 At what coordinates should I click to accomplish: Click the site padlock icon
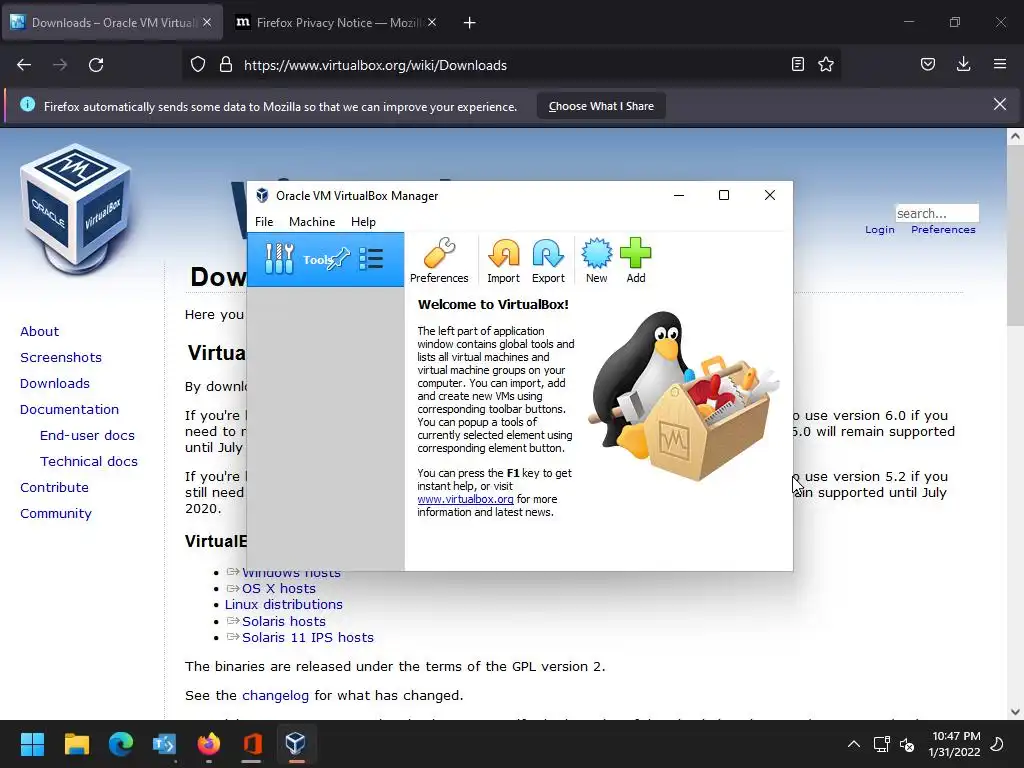(226, 65)
